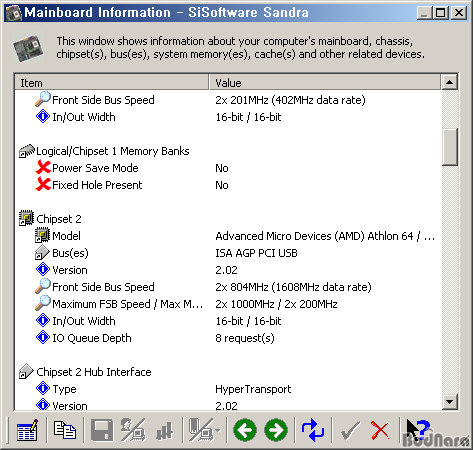The width and height of the screenshot is (473, 450).
Task: Click the vertical scrollbar thumb
Action: [450, 147]
